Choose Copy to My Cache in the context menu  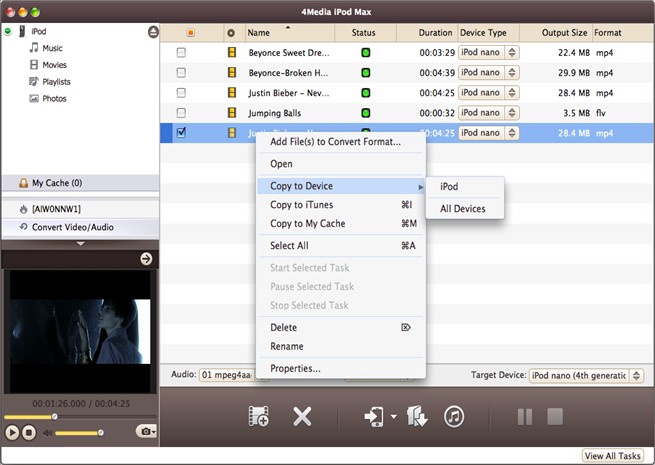tap(341, 224)
